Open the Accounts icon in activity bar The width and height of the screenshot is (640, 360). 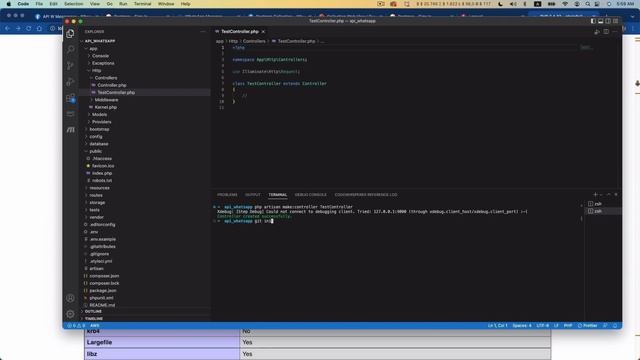coord(70,298)
